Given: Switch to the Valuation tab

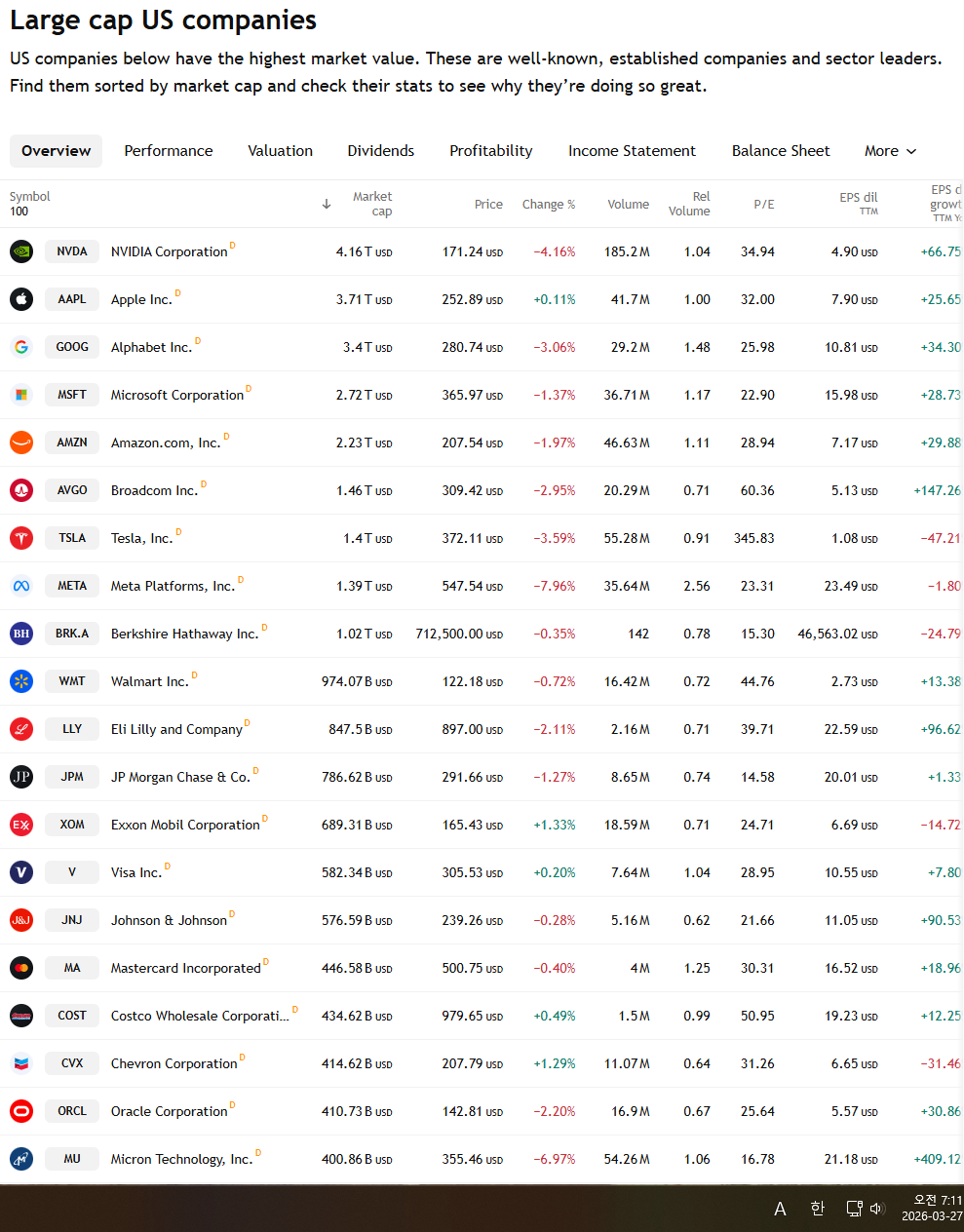Looking at the screenshot, I should 281,151.
